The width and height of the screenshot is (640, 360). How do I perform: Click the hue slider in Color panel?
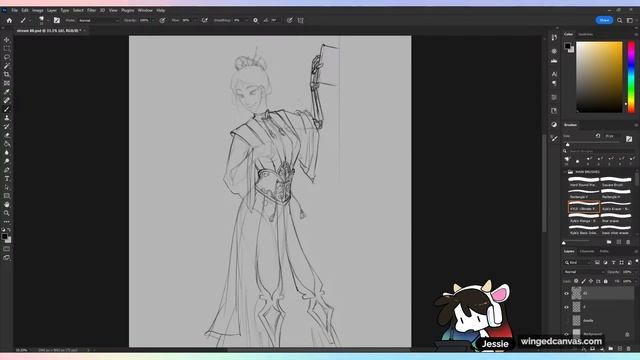coord(631,77)
